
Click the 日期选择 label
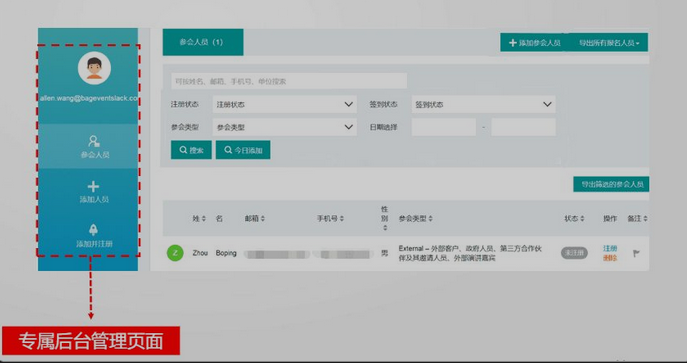[383, 127]
